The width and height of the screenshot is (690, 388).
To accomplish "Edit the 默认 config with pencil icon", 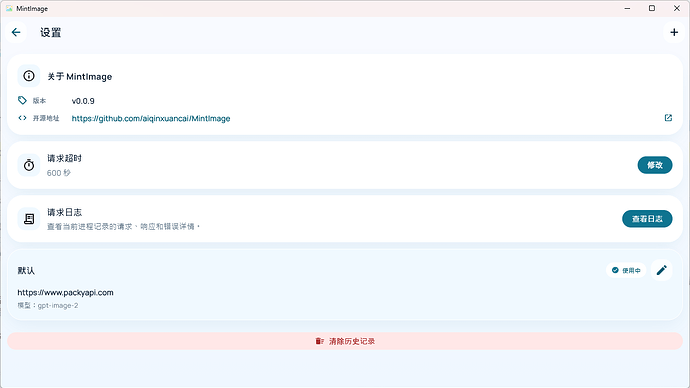I will pos(661,270).
